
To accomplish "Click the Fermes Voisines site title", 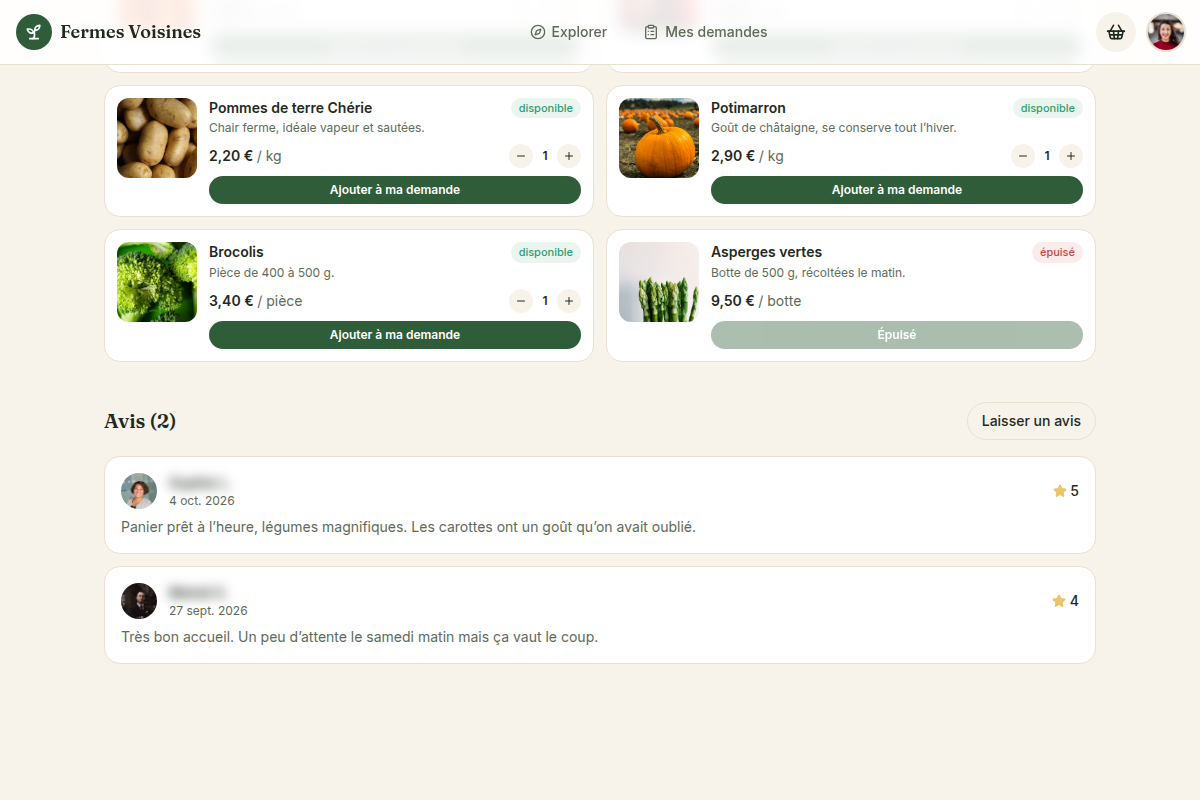I will coord(130,32).
